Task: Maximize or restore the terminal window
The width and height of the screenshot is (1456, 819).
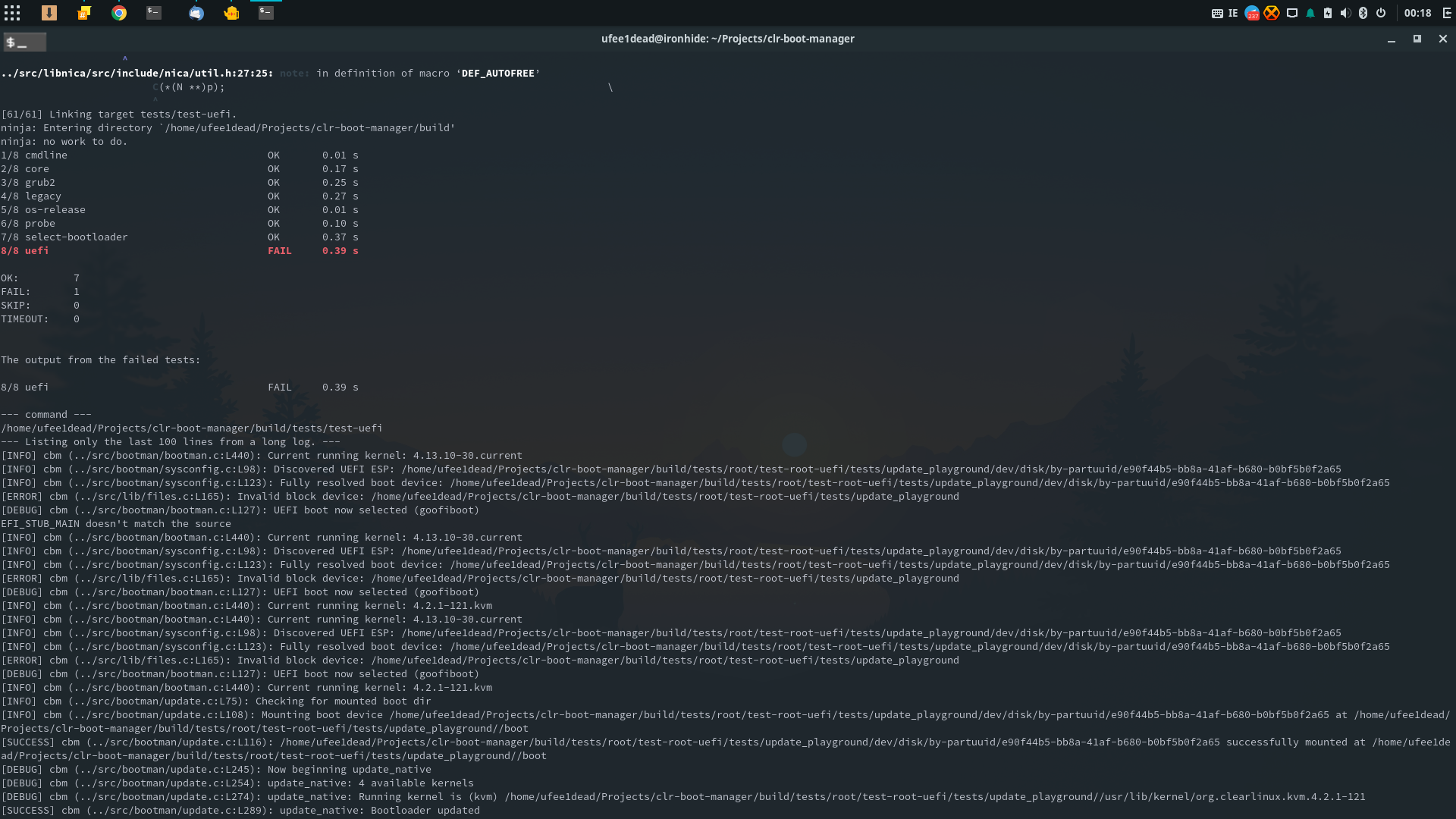Action: point(1417,39)
